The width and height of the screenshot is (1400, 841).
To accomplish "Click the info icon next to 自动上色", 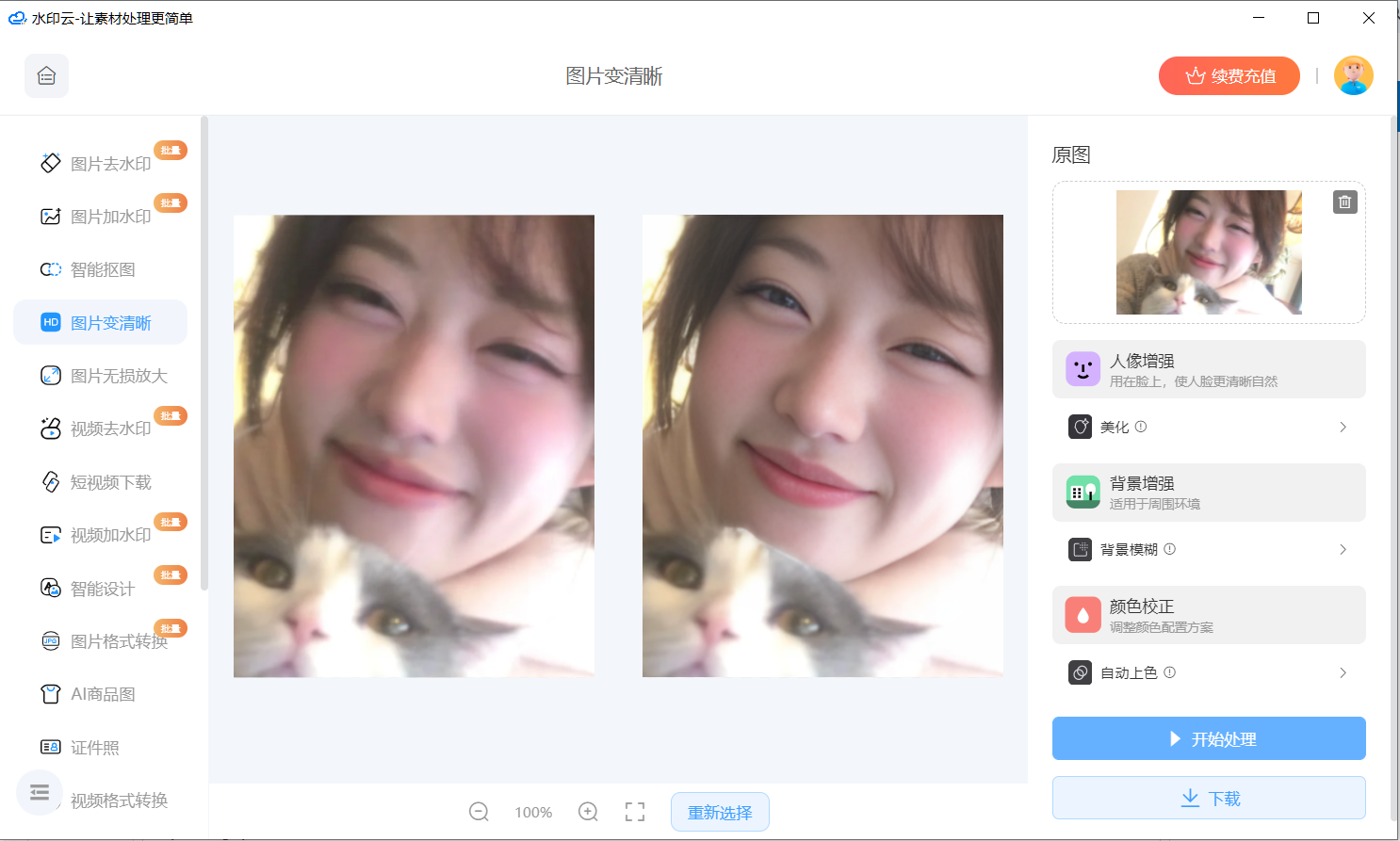I will tap(1169, 672).
